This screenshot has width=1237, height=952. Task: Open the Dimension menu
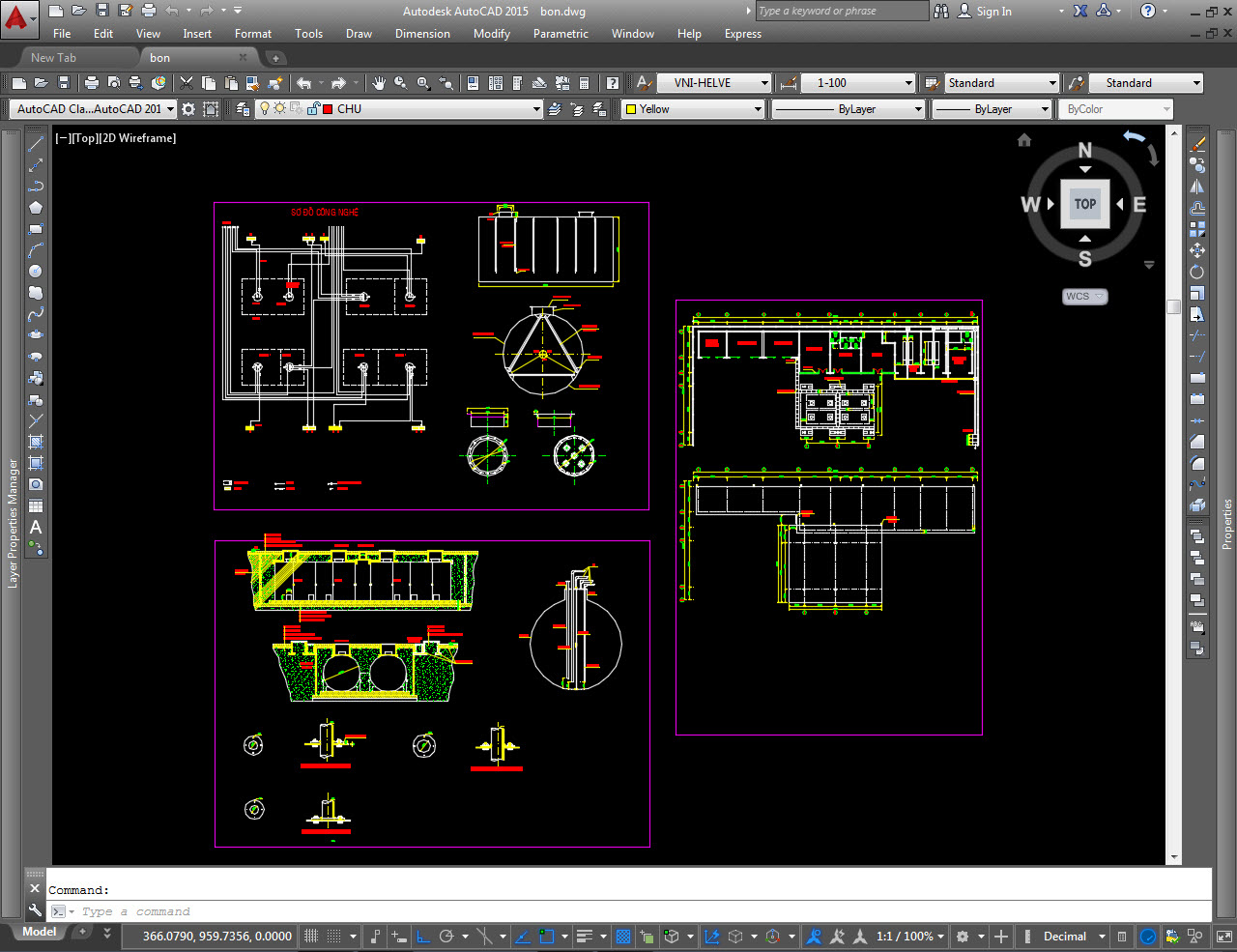pos(422,34)
